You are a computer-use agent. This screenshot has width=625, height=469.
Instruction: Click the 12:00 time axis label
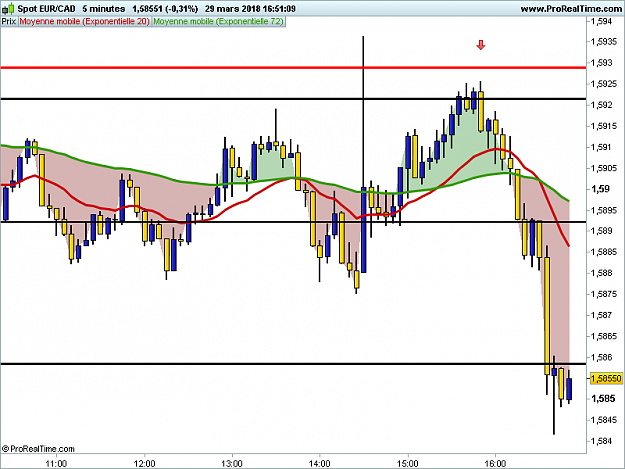click(x=144, y=463)
